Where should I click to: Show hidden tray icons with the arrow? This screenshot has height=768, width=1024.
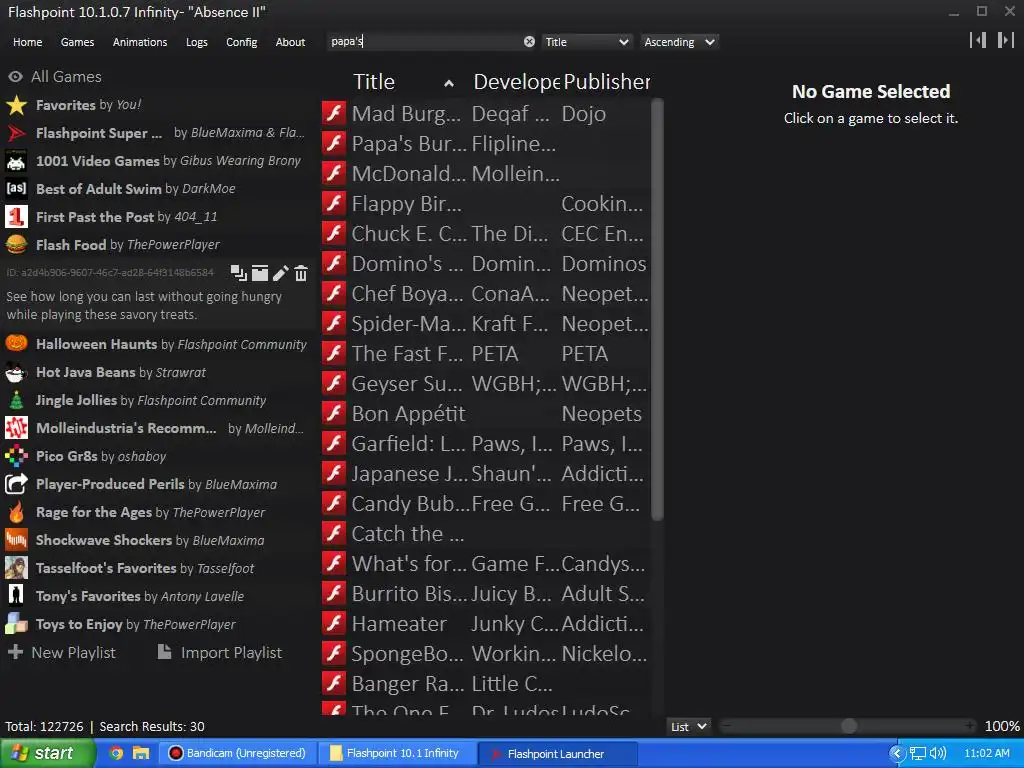coord(897,753)
